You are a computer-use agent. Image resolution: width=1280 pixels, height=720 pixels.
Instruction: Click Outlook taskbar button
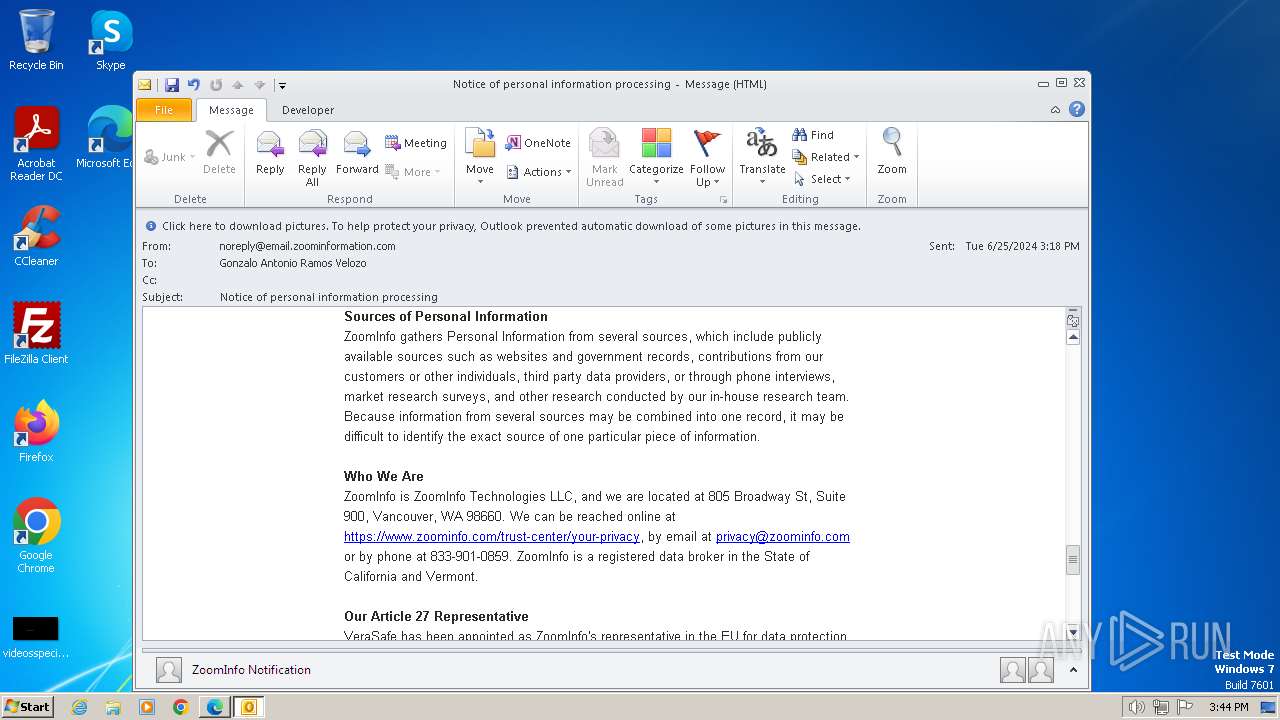pyautogui.click(x=248, y=707)
